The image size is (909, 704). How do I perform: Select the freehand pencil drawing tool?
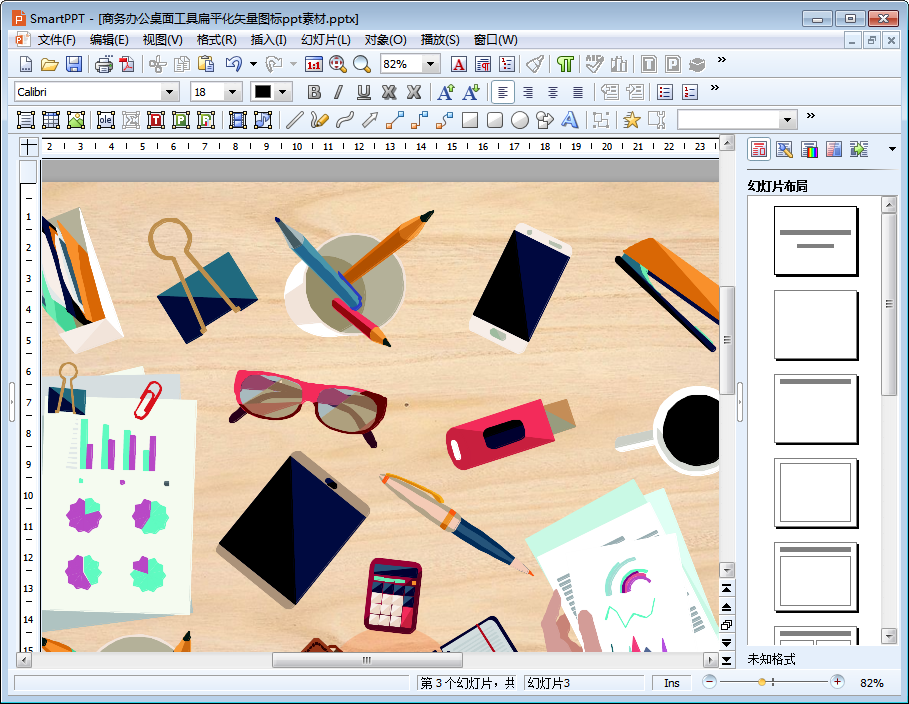pos(319,120)
